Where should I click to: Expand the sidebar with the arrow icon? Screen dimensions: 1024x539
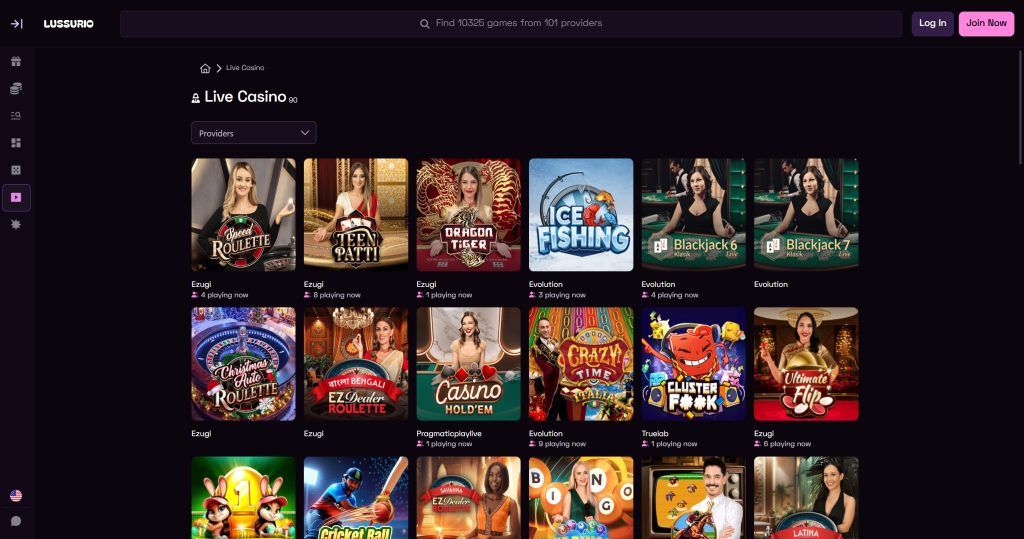(x=16, y=24)
